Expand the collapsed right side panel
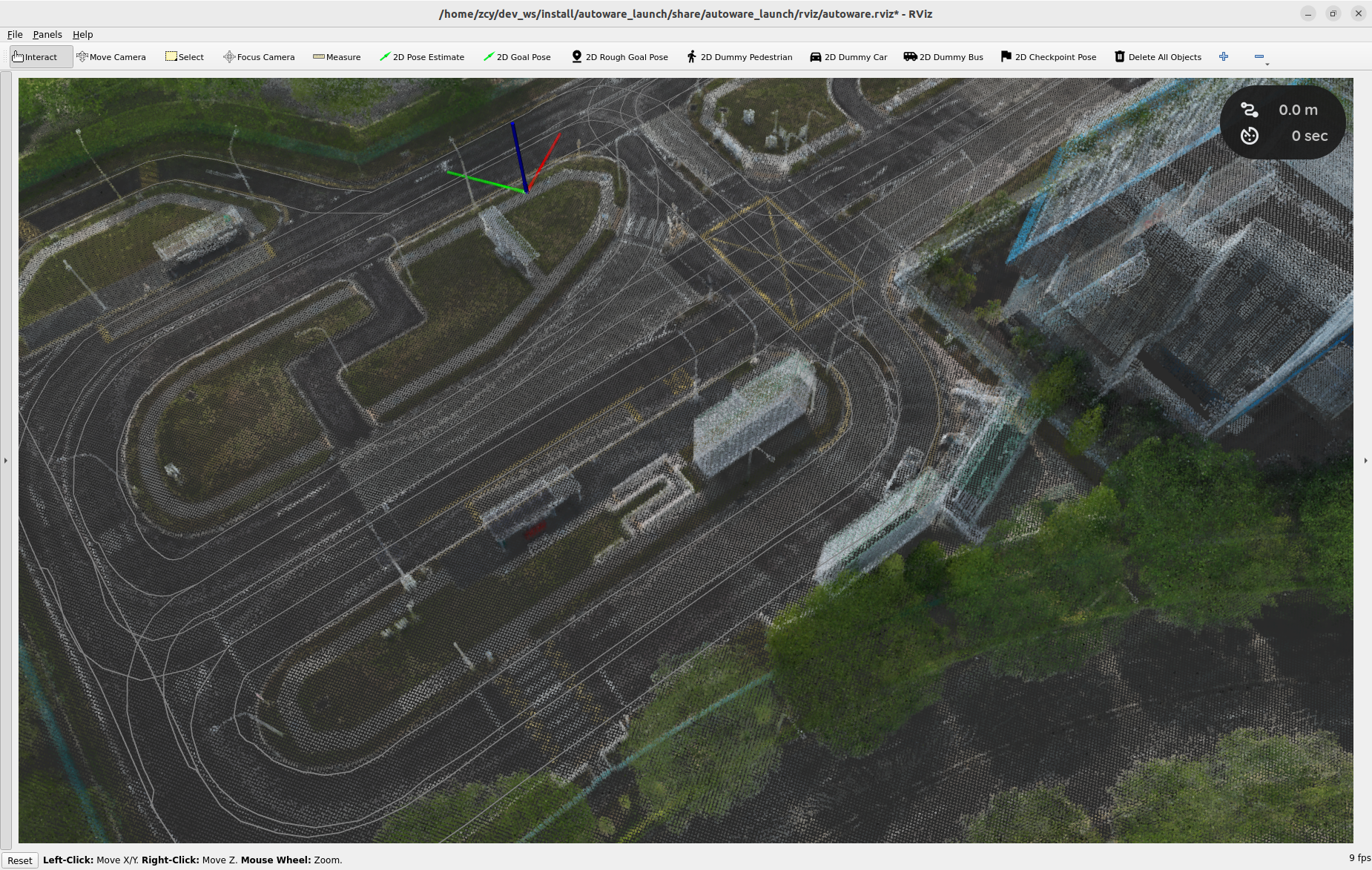 [x=1365, y=461]
